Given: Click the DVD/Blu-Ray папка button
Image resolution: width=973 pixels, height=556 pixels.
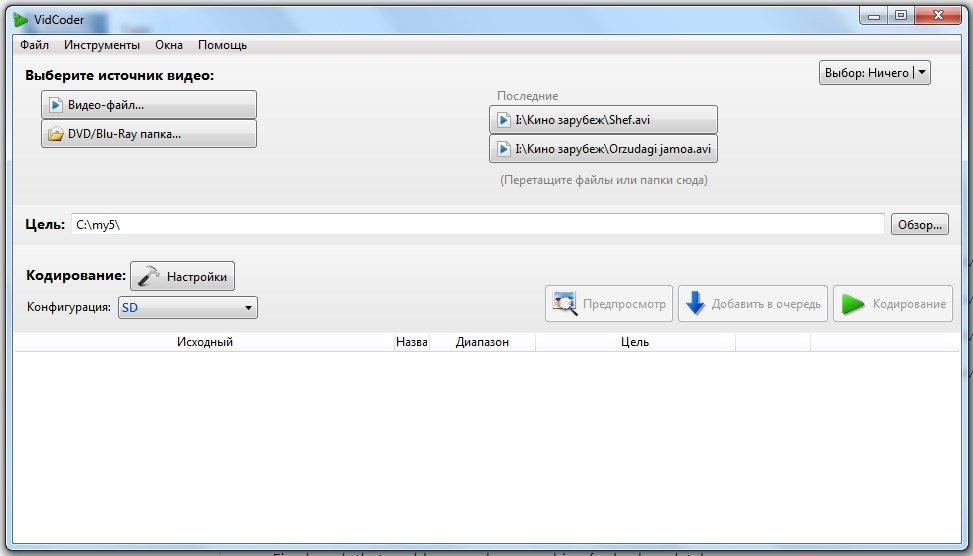Looking at the screenshot, I should [x=149, y=134].
